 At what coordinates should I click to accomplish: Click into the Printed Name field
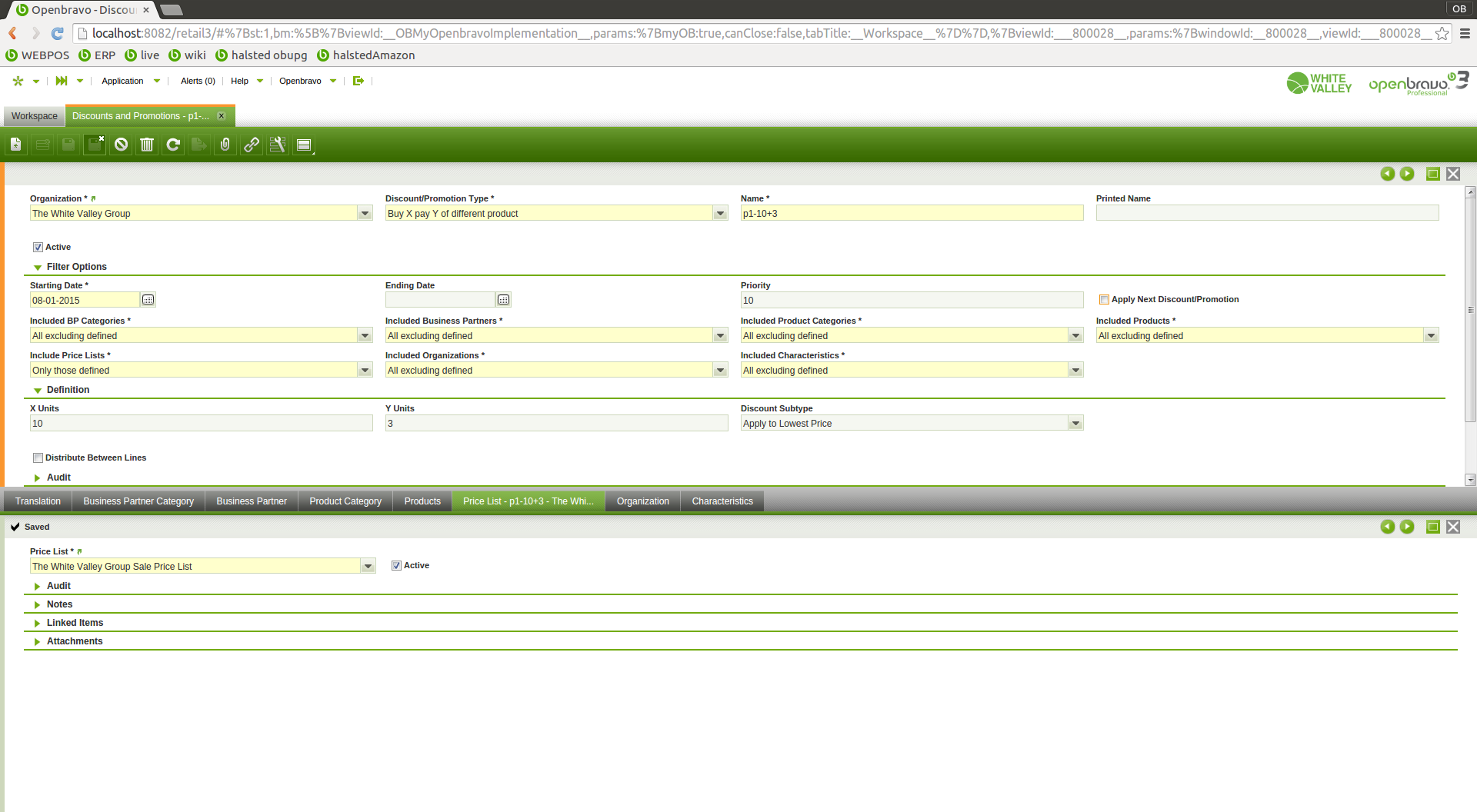pos(1266,214)
